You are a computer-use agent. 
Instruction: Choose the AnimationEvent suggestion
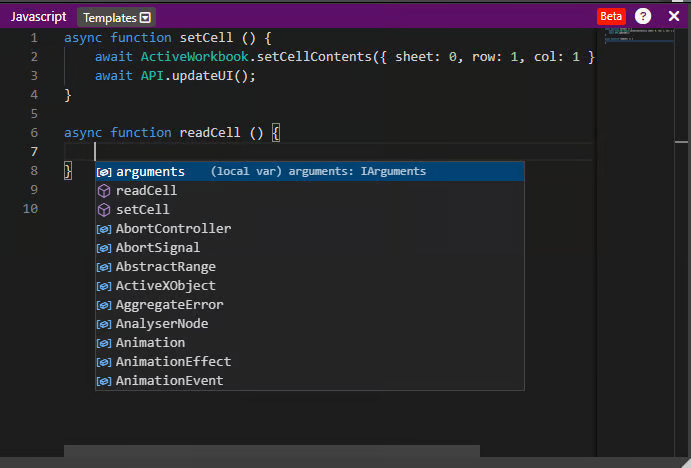169,381
